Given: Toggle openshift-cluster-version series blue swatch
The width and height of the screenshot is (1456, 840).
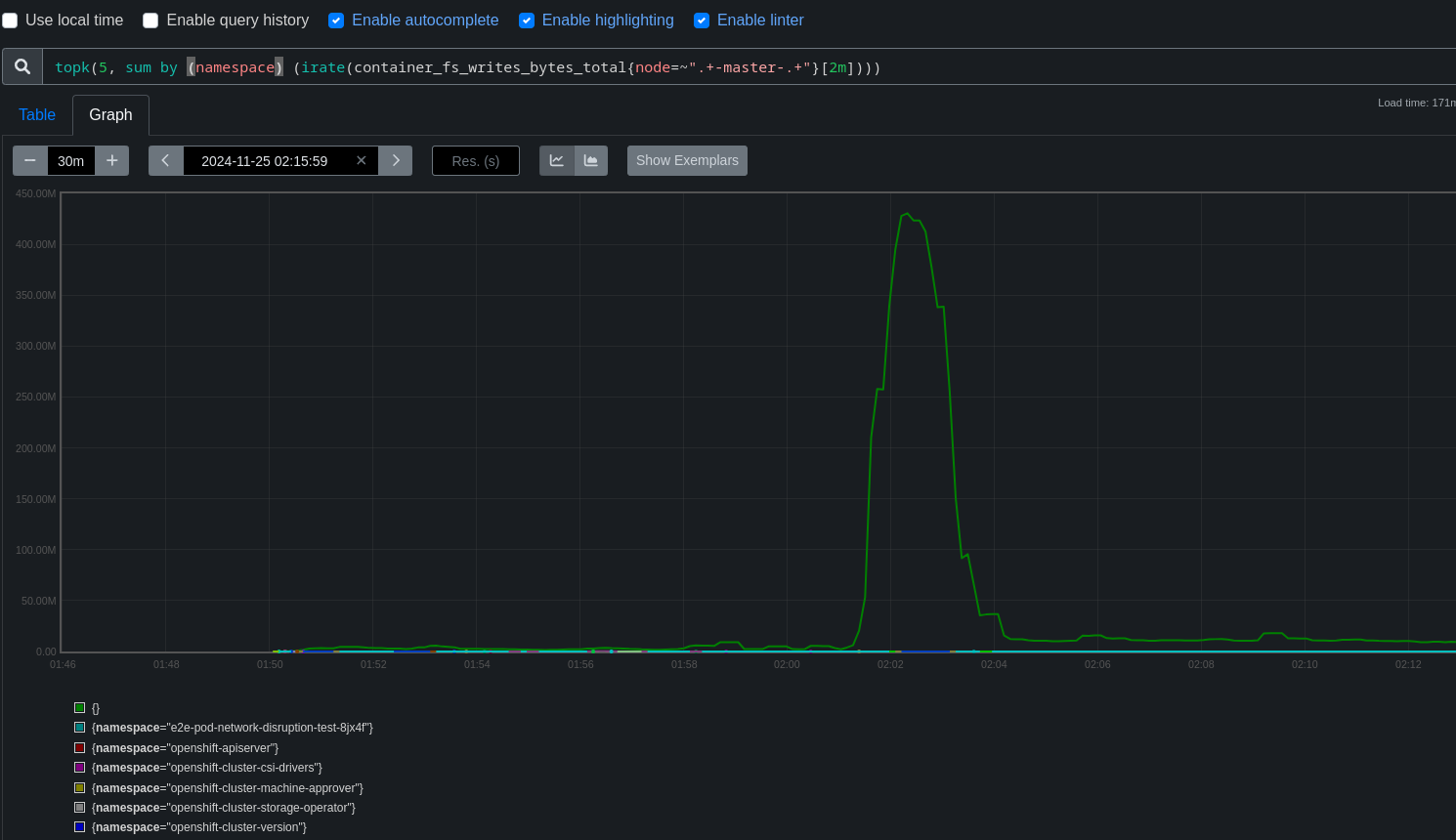Looking at the screenshot, I should tap(80, 827).
